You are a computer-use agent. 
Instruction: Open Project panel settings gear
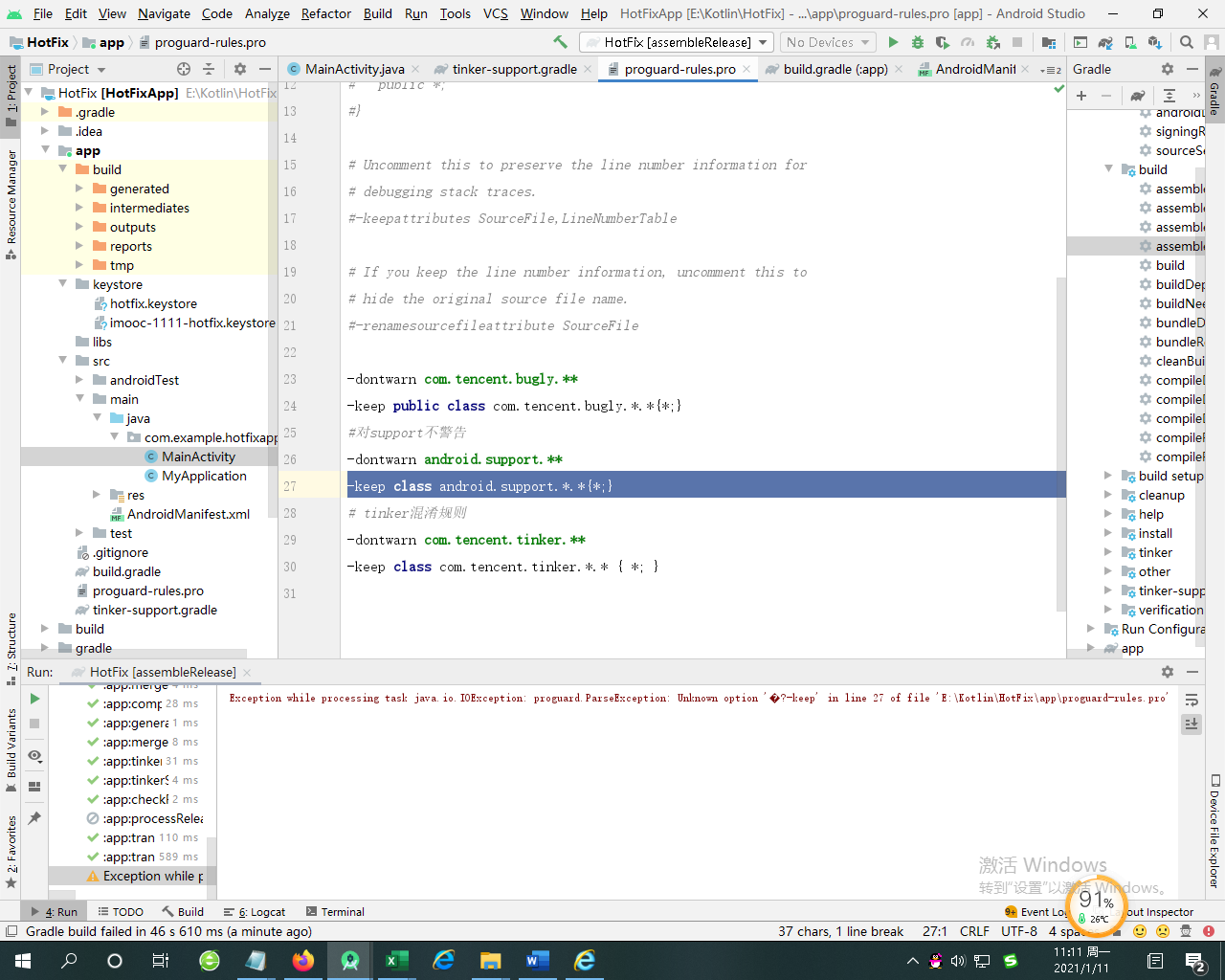(240, 69)
